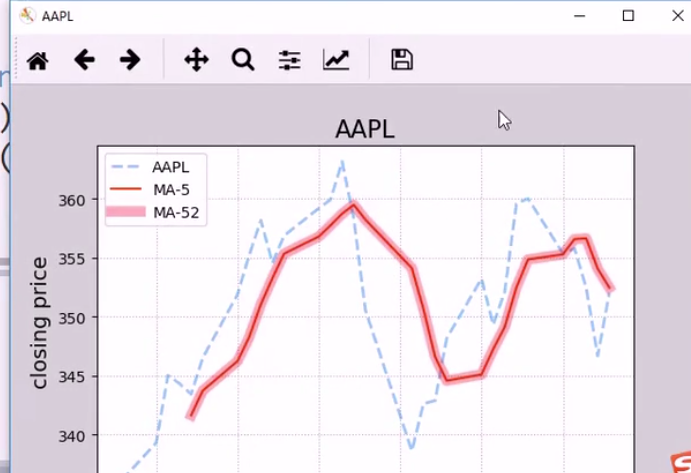This screenshot has width=691, height=473.
Task: Activate the Pan axes cross-arrow tool
Action: (x=197, y=60)
